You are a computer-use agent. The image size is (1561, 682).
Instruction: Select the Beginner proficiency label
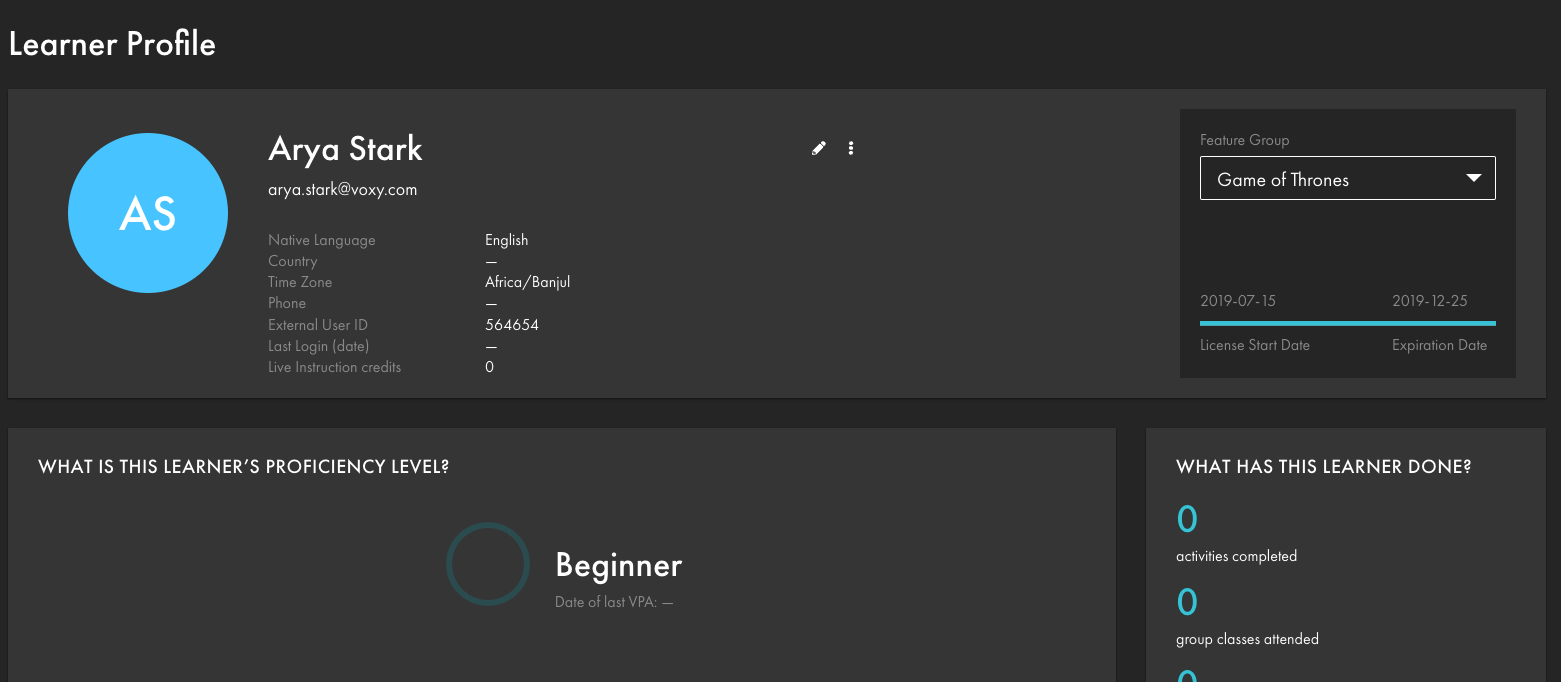(x=618, y=565)
